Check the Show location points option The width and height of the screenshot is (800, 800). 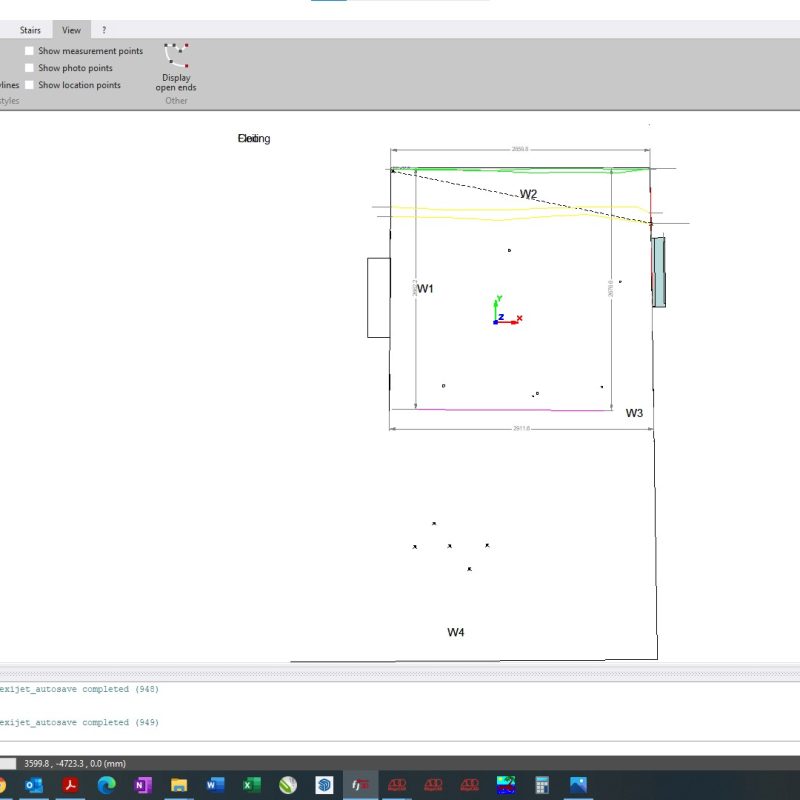click(30, 85)
